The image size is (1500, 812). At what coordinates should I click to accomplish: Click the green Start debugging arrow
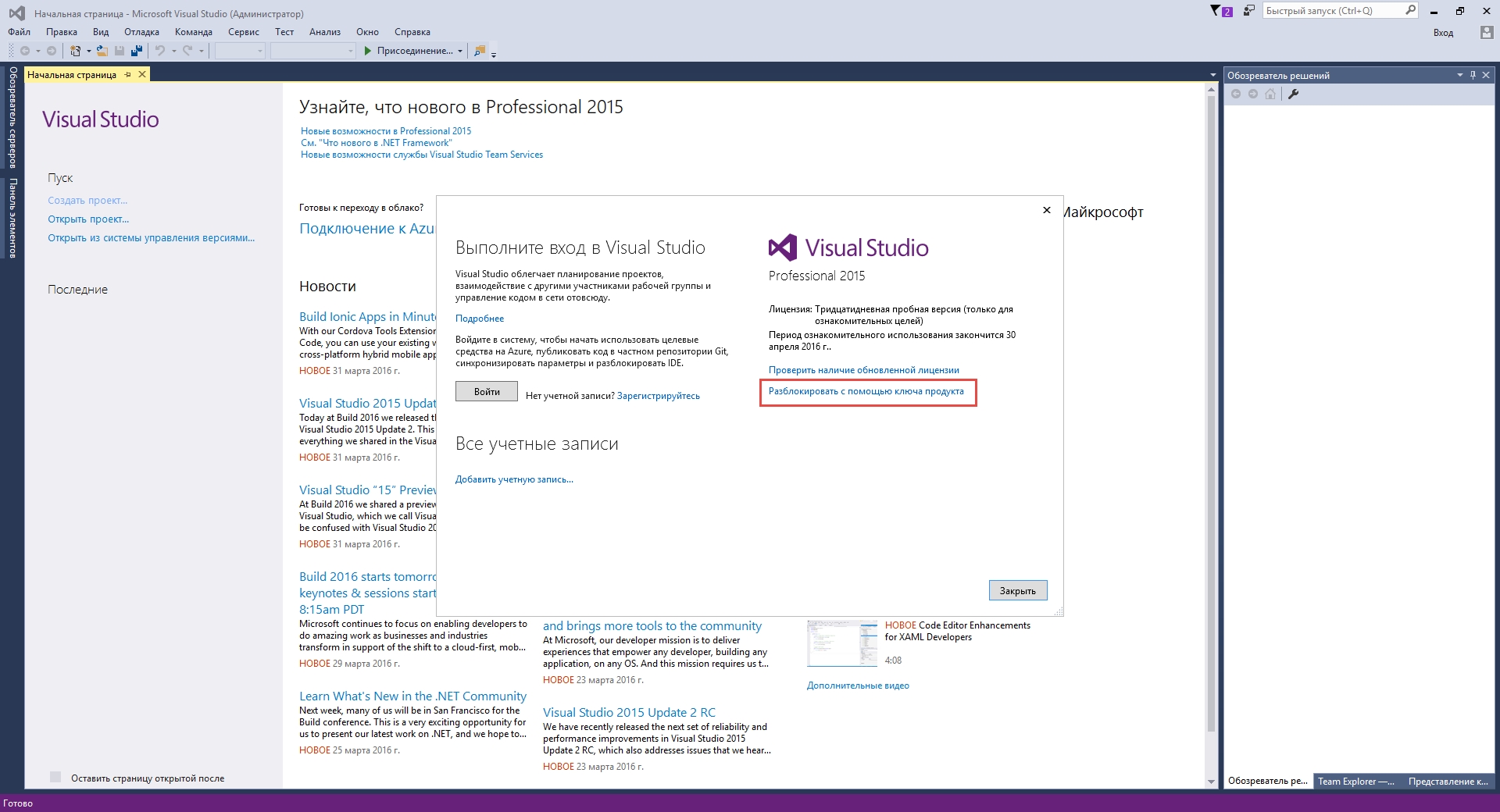[367, 51]
